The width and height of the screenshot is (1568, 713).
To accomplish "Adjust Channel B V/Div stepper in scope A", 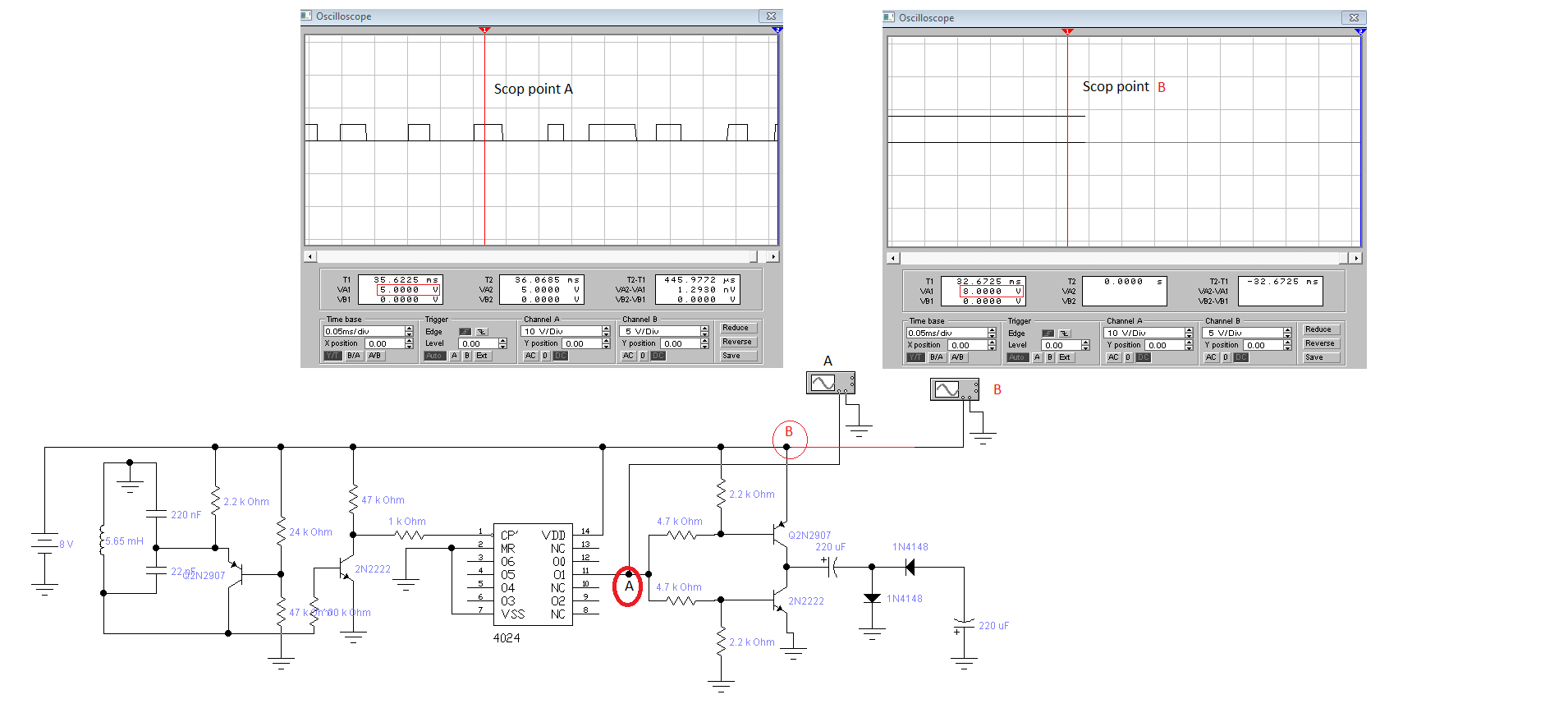I will (x=704, y=331).
